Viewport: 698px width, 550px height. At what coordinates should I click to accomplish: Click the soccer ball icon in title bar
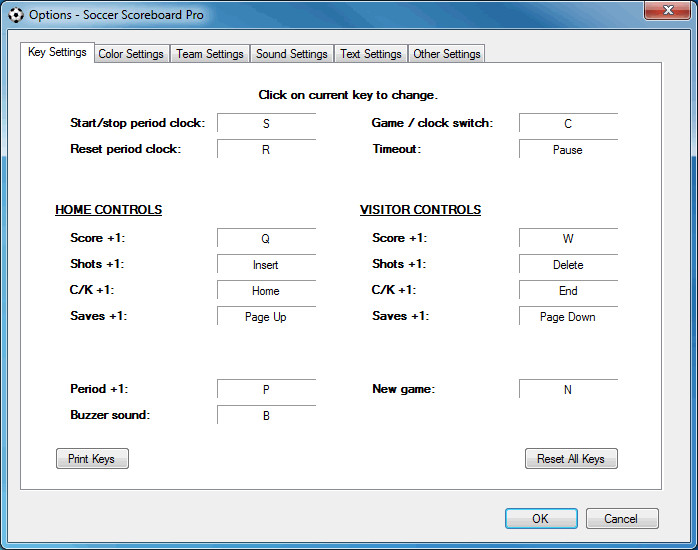(16, 15)
